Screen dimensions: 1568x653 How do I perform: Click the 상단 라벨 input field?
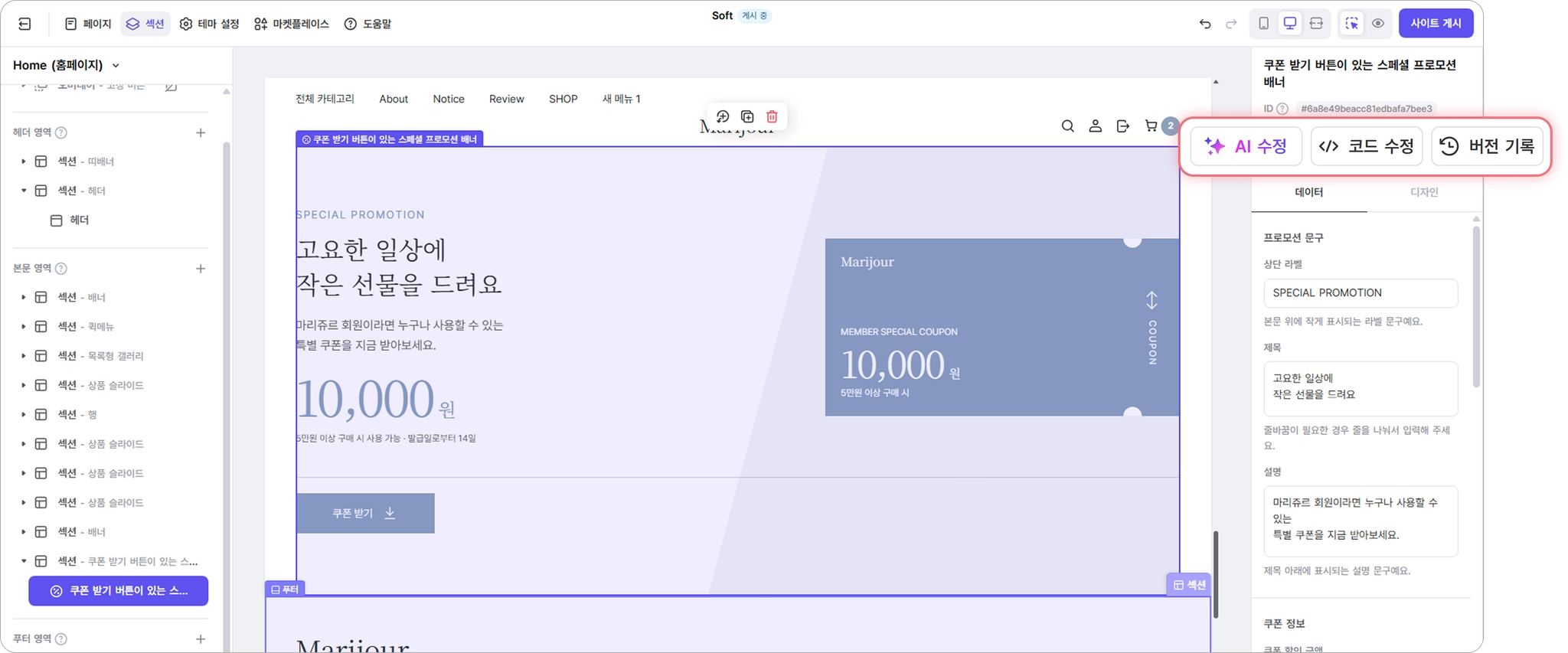pos(1361,293)
